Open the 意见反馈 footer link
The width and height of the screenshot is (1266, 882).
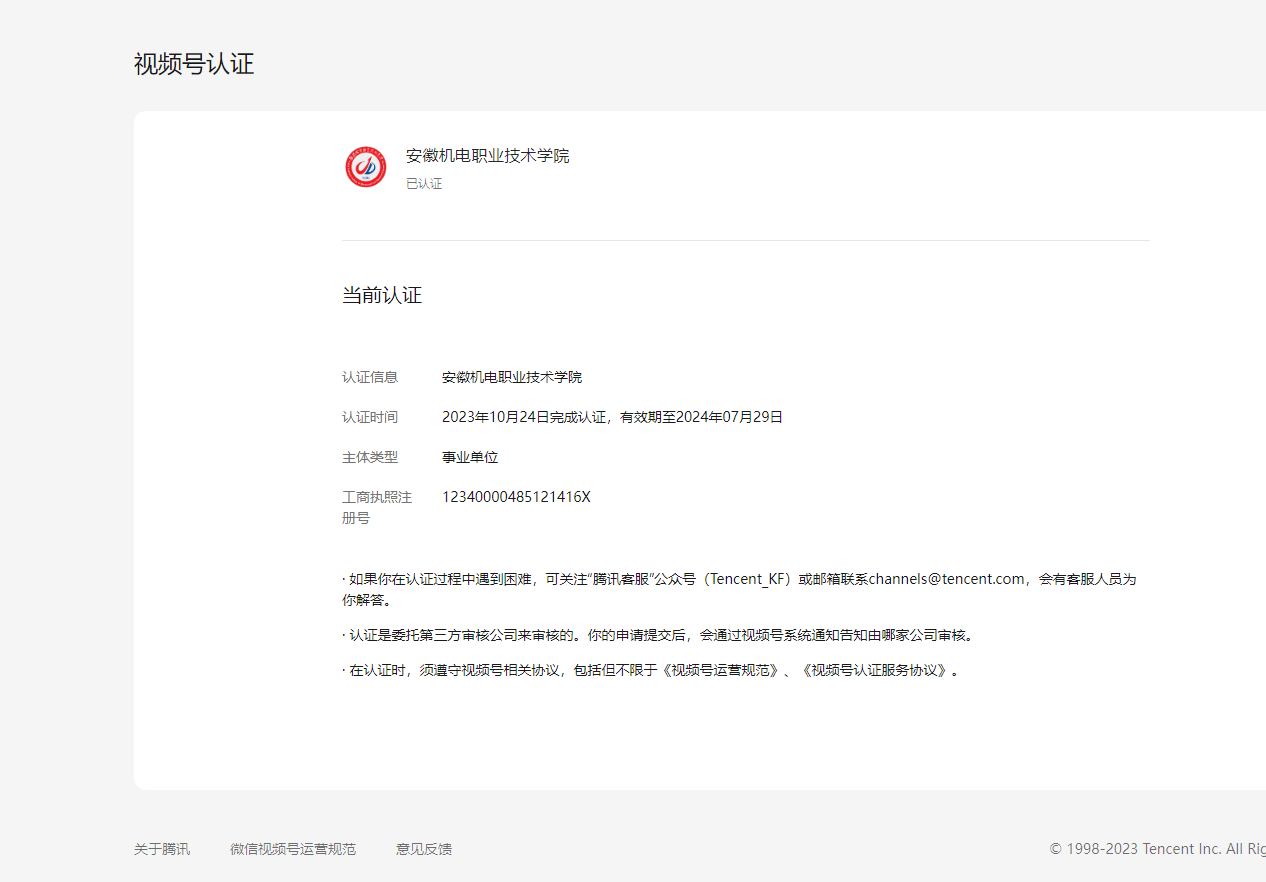click(x=424, y=849)
